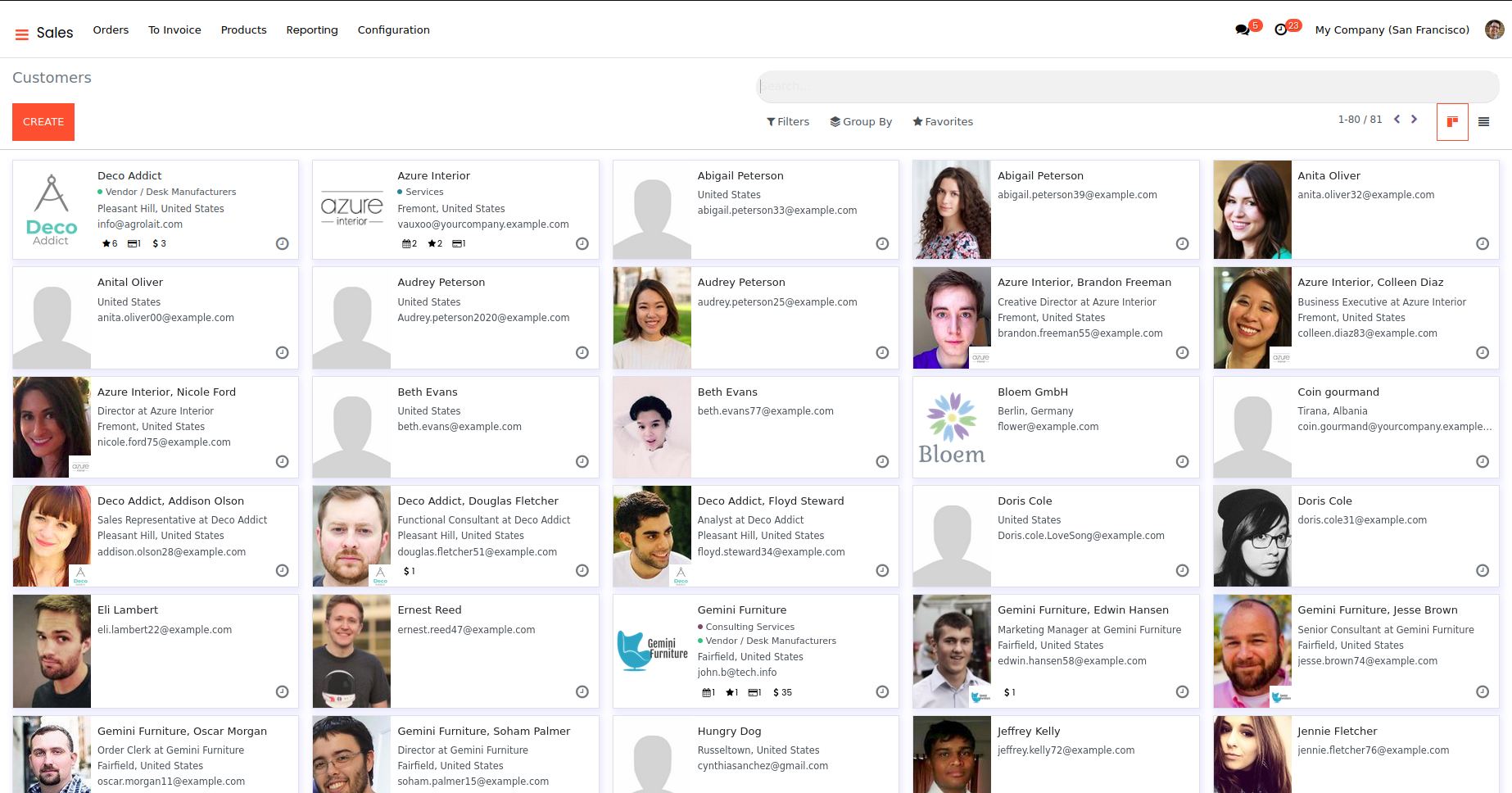Image resolution: width=1512 pixels, height=793 pixels.
Task: Go to the next page of customers
Action: pos(1414,120)
